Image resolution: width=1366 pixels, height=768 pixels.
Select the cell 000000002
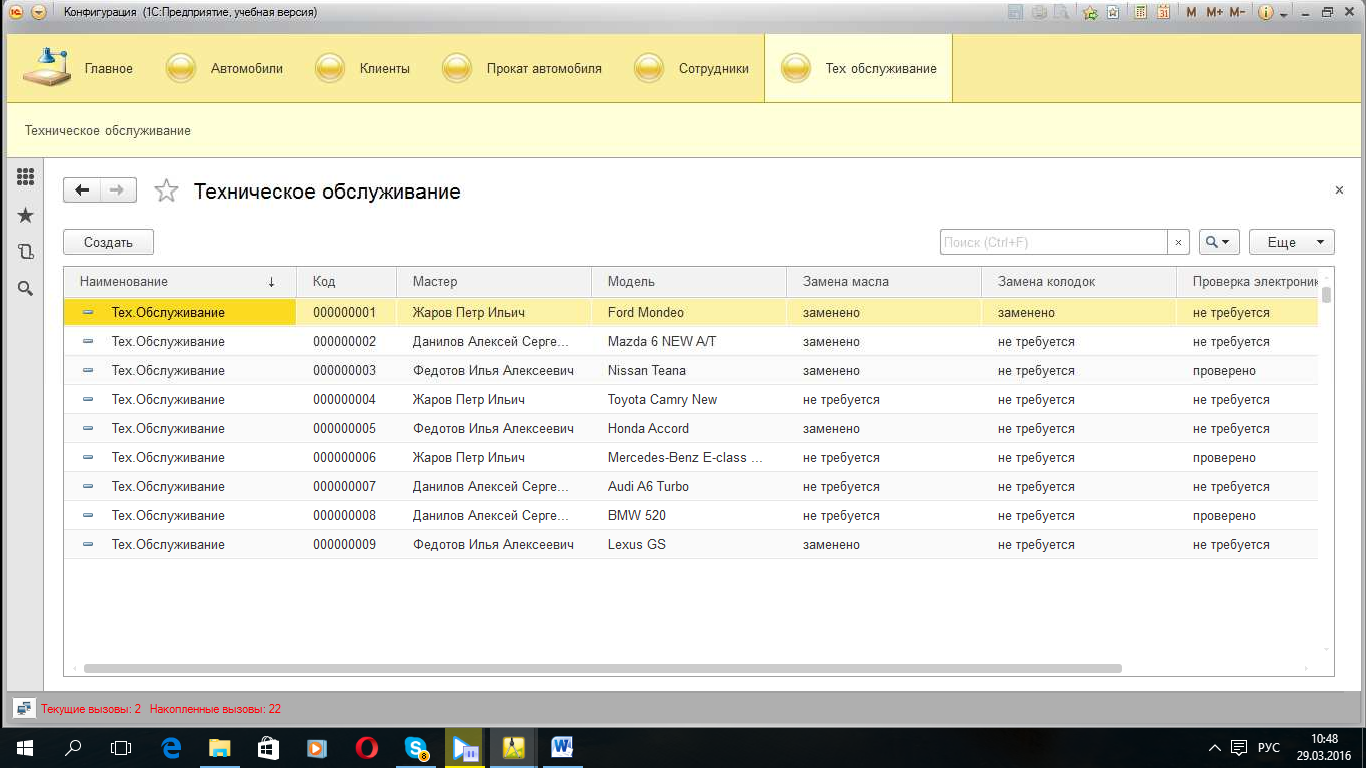pyautogui.click(x=347, y=342)
